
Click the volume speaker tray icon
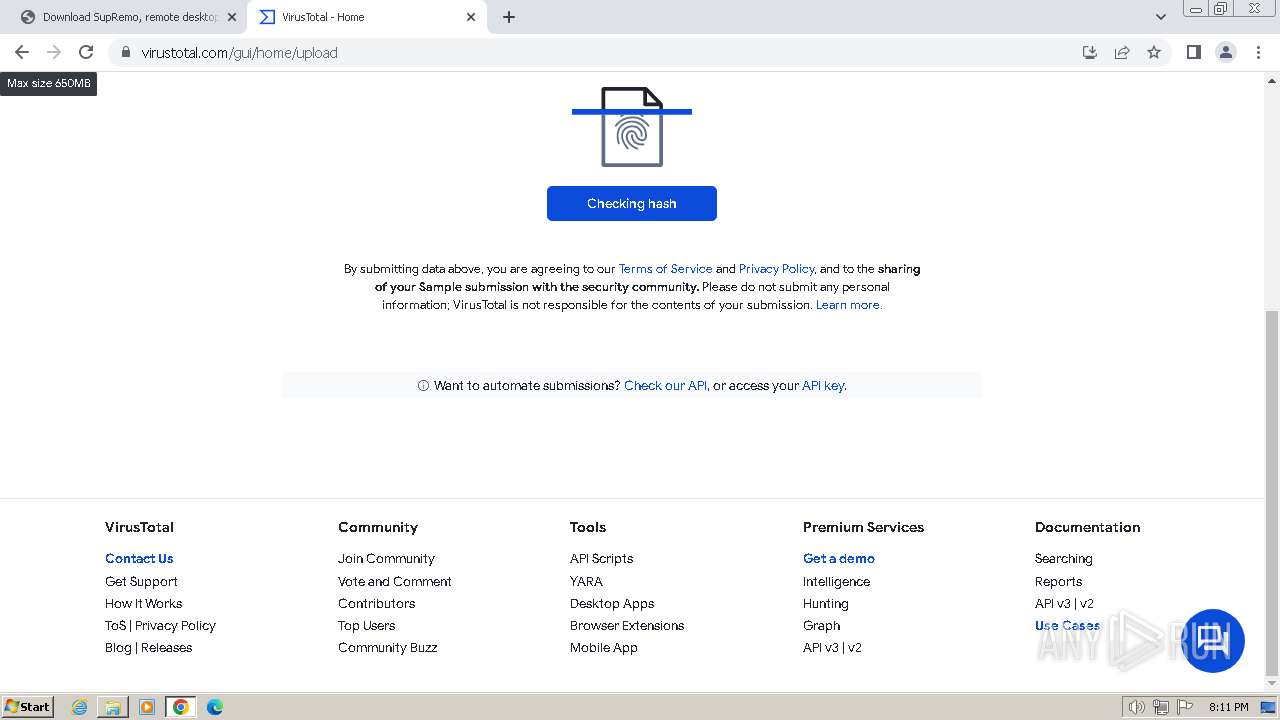[x=1137, y=707]
